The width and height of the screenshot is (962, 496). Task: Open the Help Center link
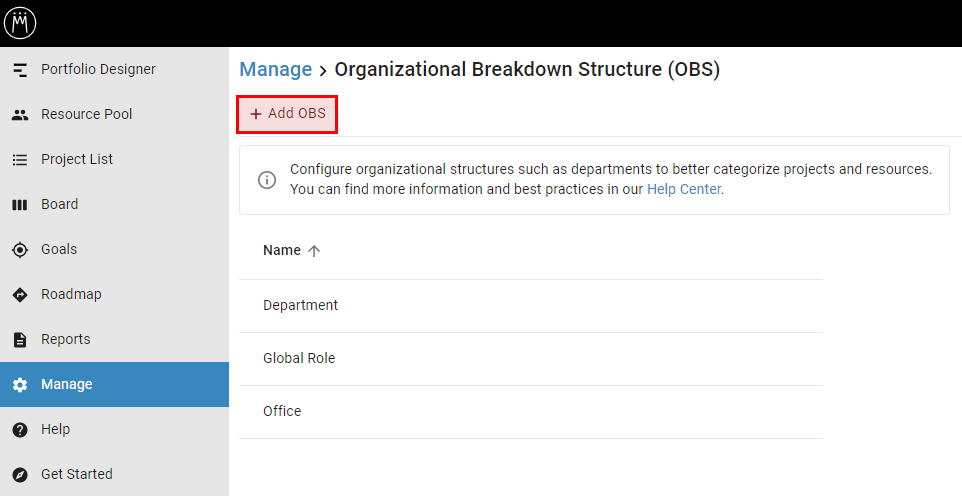(684, 189)
